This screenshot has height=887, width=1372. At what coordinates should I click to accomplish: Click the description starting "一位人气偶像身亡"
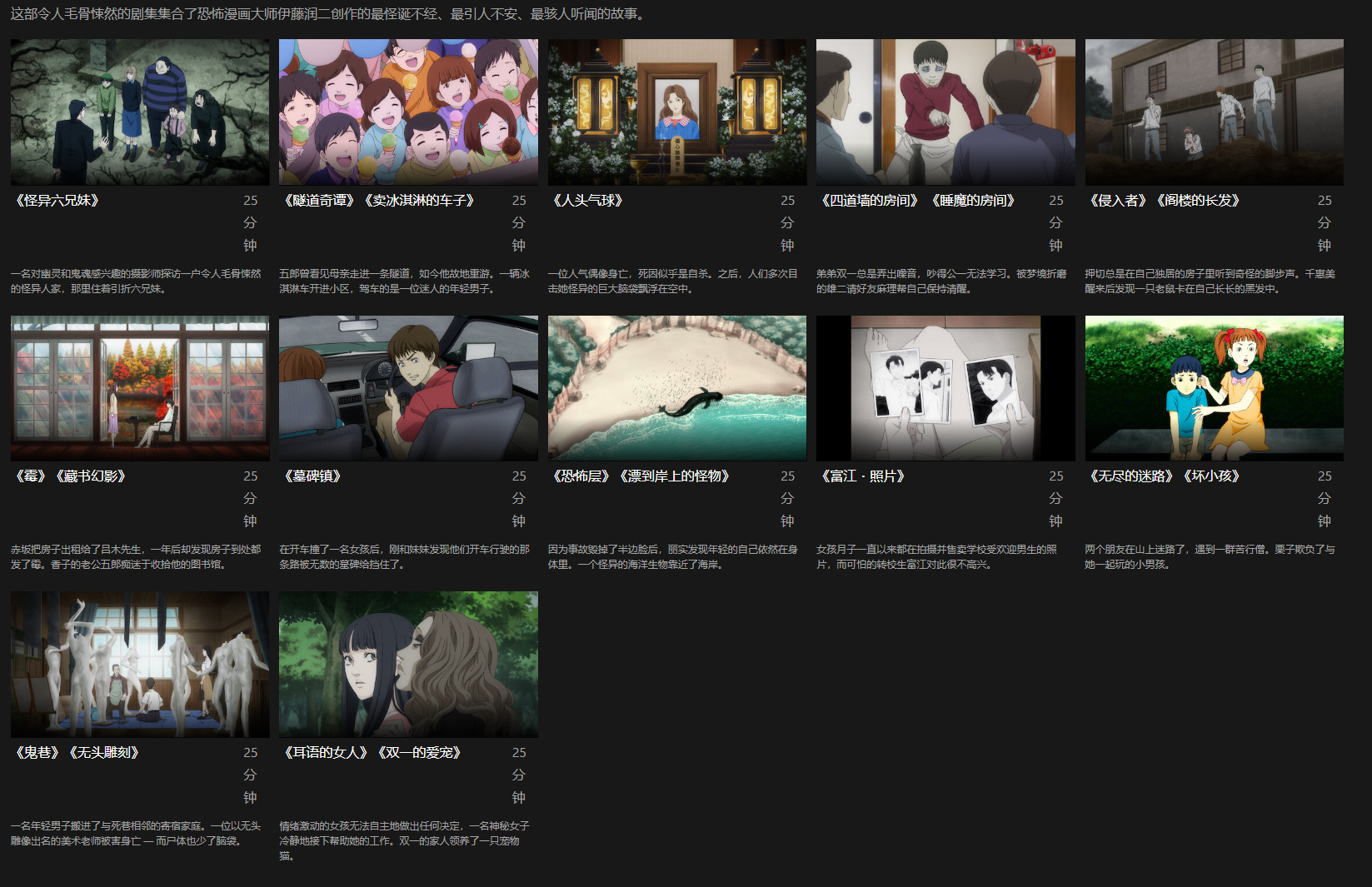673,282
